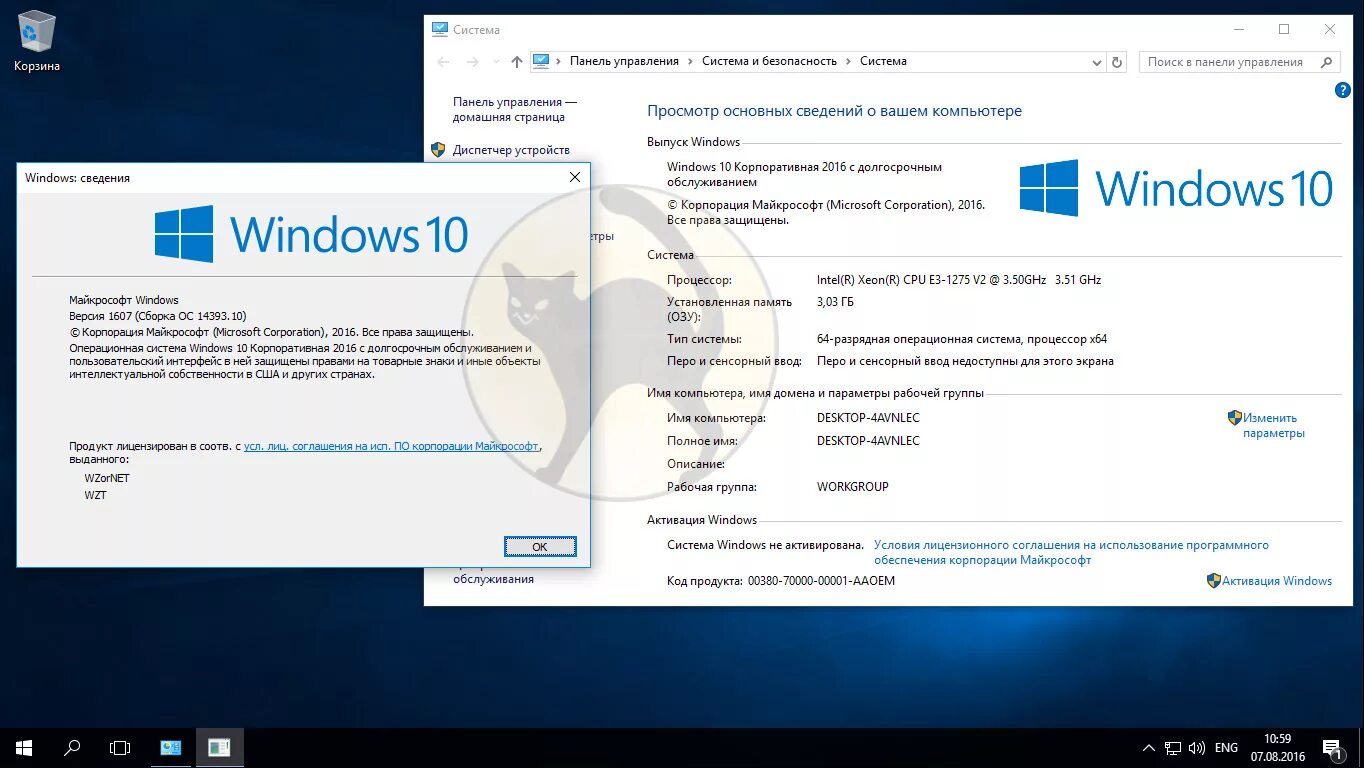Screen dimensions: 1364x768
Task: Maximize the Система window
Action: [1284, 30]
